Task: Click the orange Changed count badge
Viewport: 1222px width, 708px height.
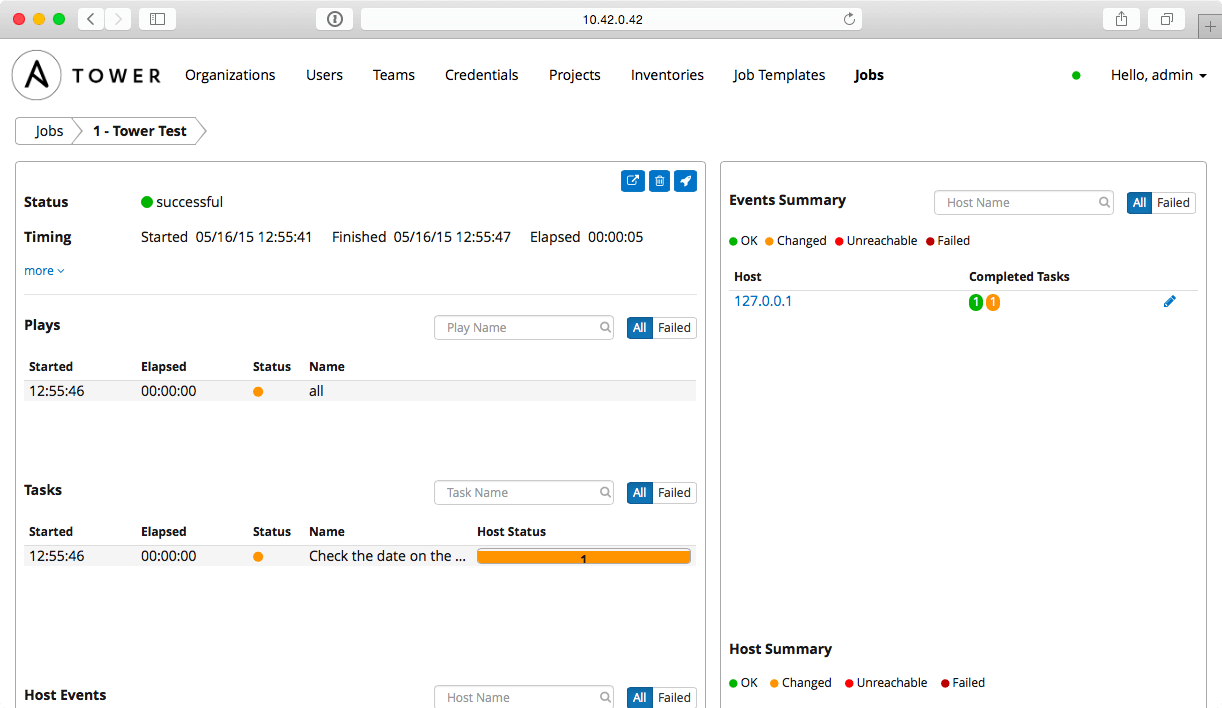Action: (992, 301)
